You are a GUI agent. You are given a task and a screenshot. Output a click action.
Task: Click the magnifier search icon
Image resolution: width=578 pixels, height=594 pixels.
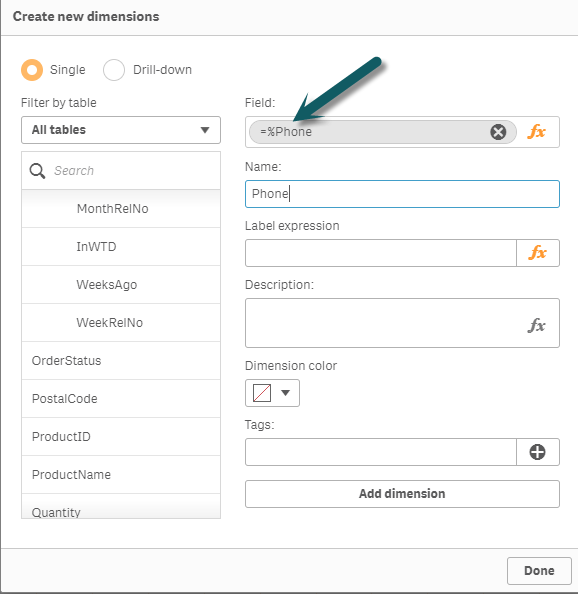37,171
